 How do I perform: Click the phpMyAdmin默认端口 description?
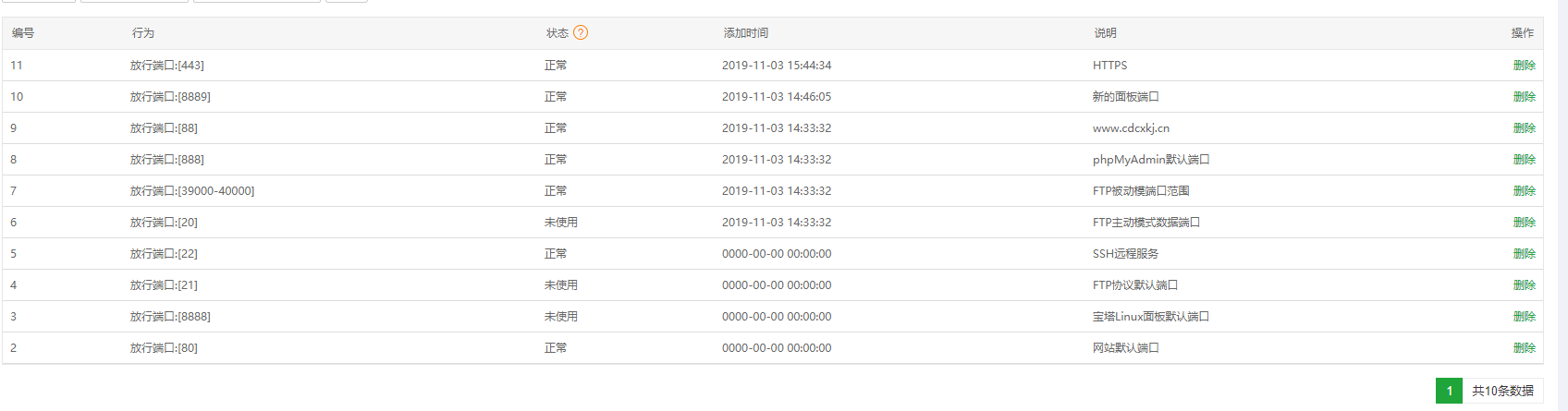[1151, 160]
